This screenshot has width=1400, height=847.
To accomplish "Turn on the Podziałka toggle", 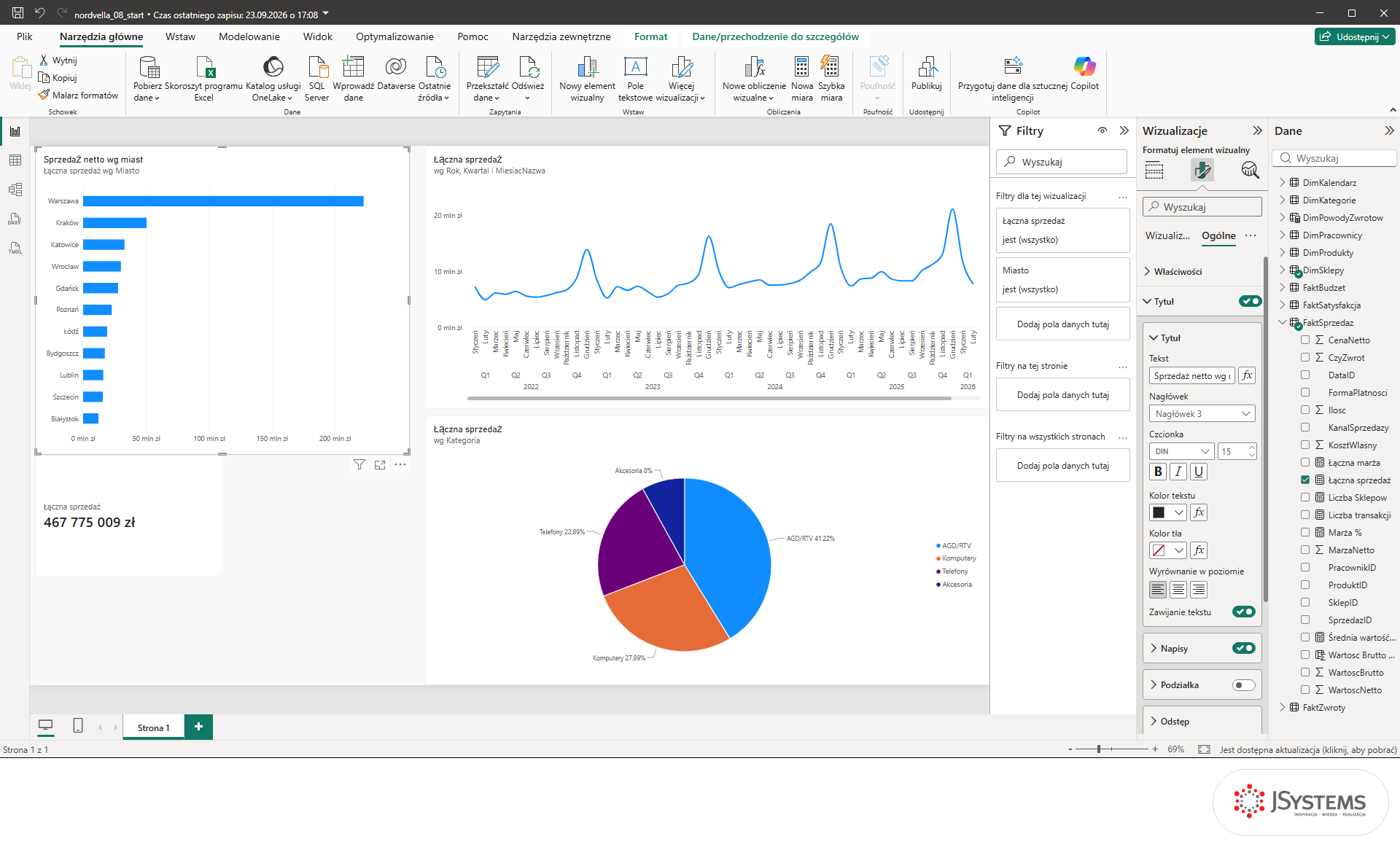I will [x=1244, y=684].
